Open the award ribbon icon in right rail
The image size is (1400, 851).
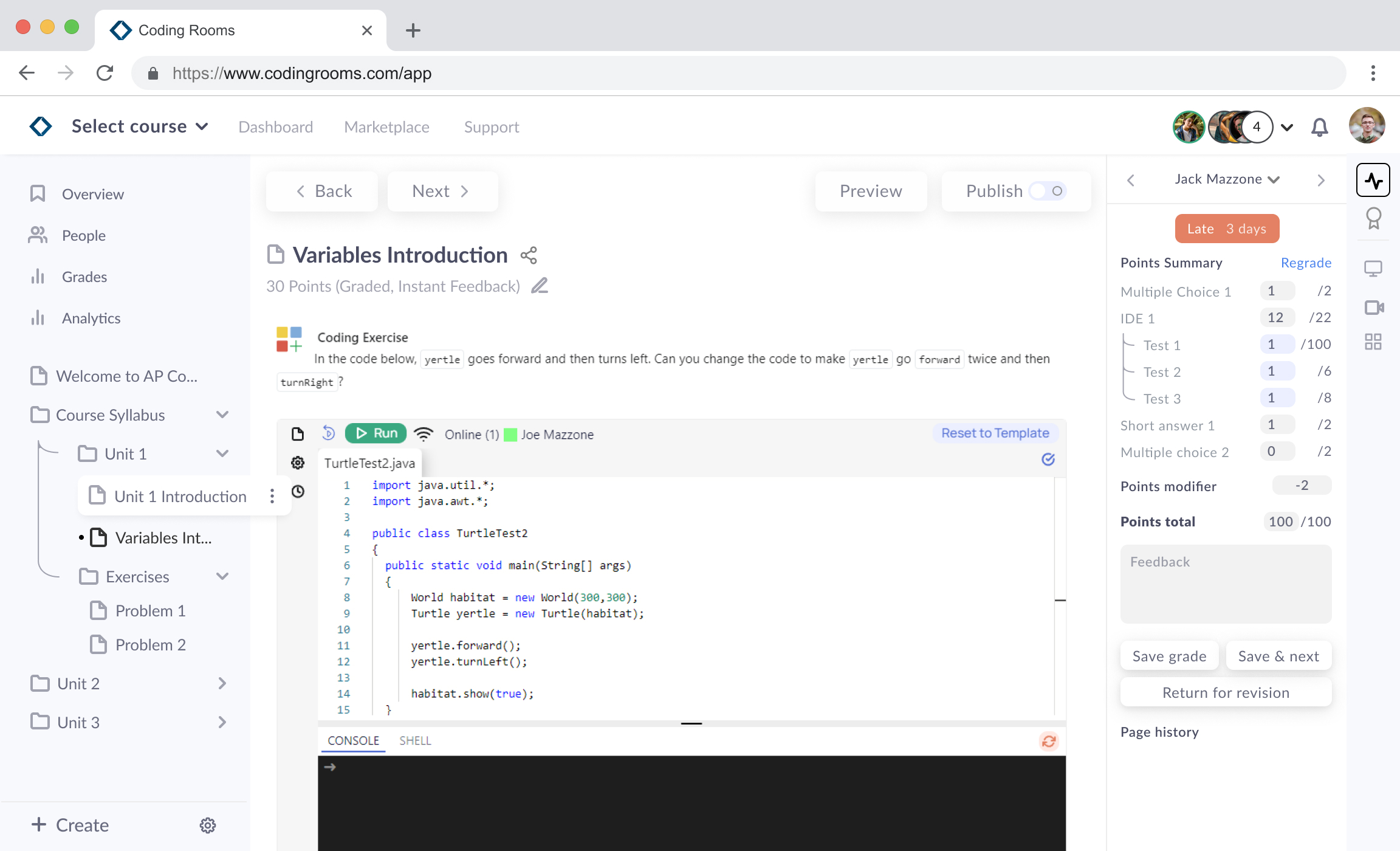click(x=1373, y=218)
